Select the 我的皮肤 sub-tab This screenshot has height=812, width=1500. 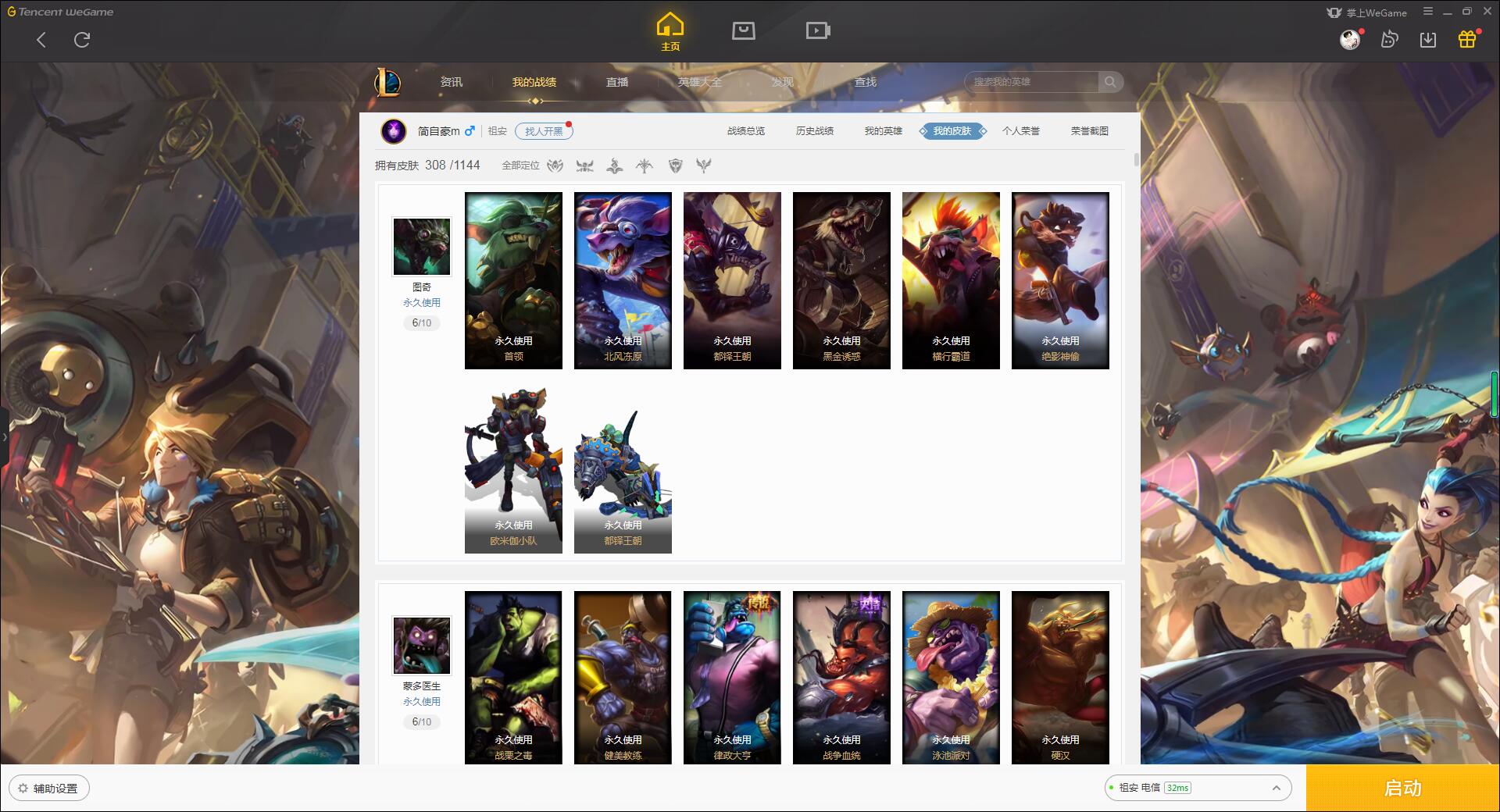coord(952,131)
